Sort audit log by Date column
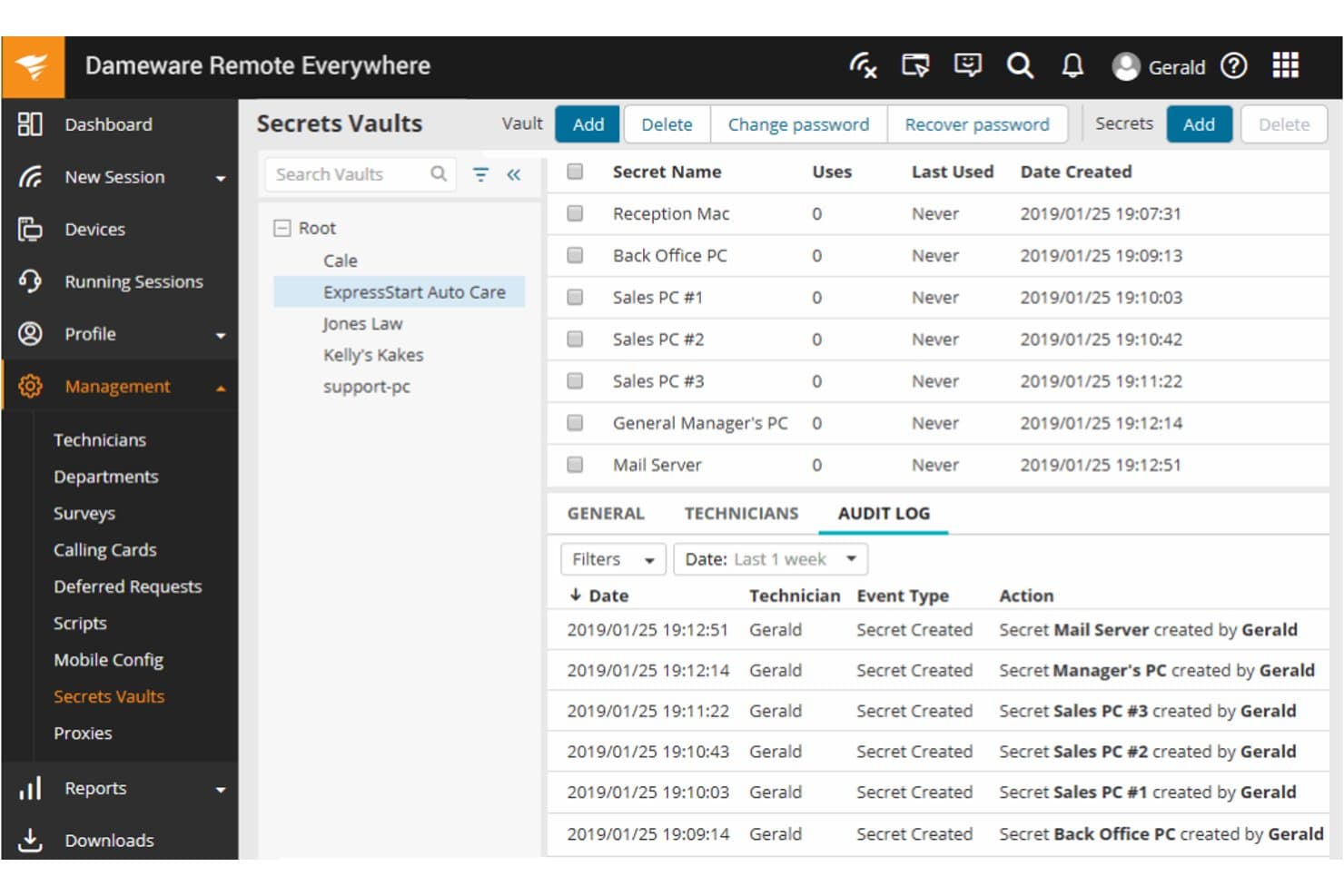The image size is (1344, 896). pos(599,596)
